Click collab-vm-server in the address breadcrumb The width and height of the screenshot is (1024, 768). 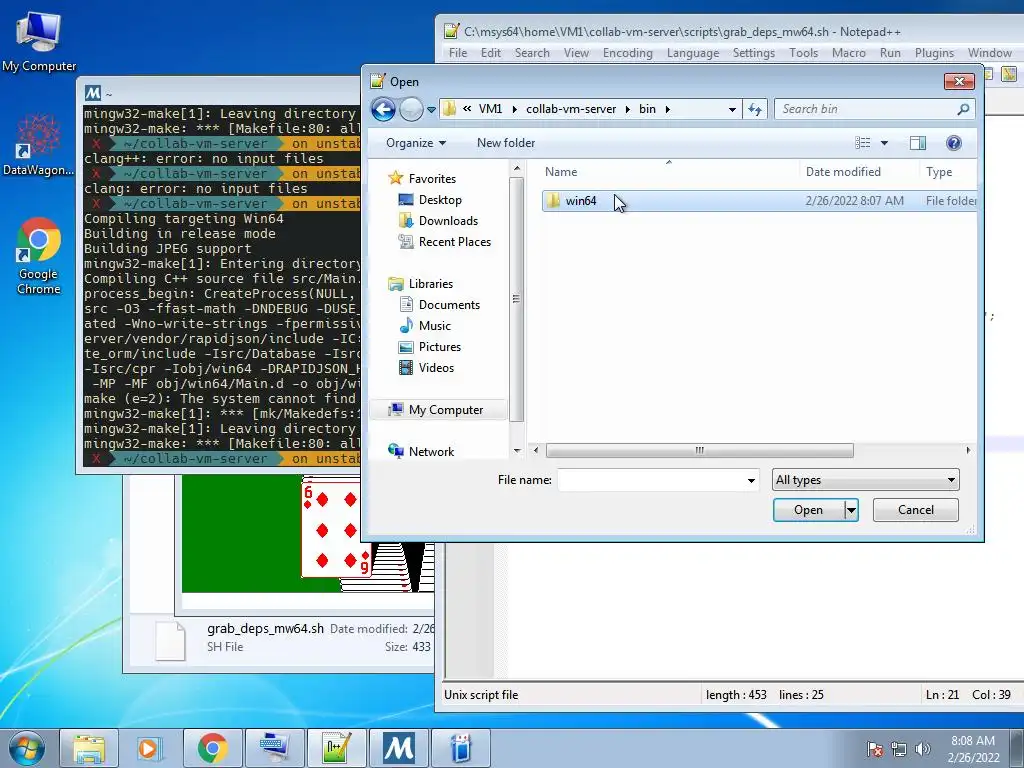(571, 109)
